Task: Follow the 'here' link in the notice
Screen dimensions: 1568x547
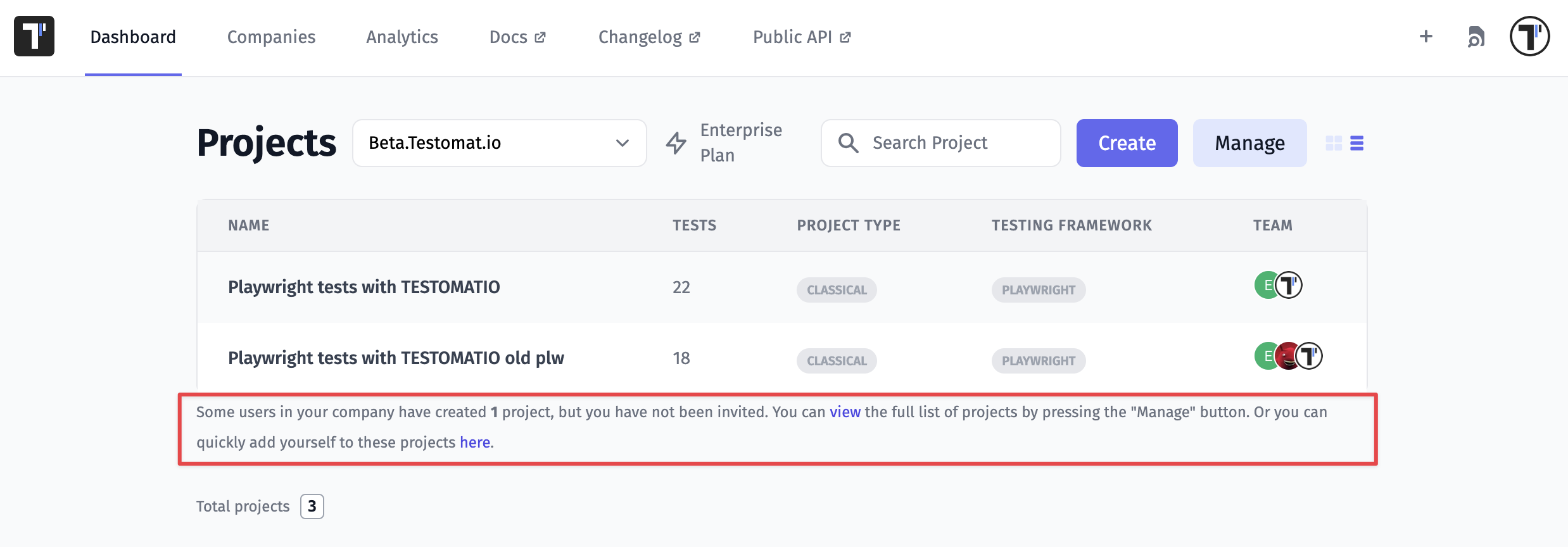Action: click(475, 443)
